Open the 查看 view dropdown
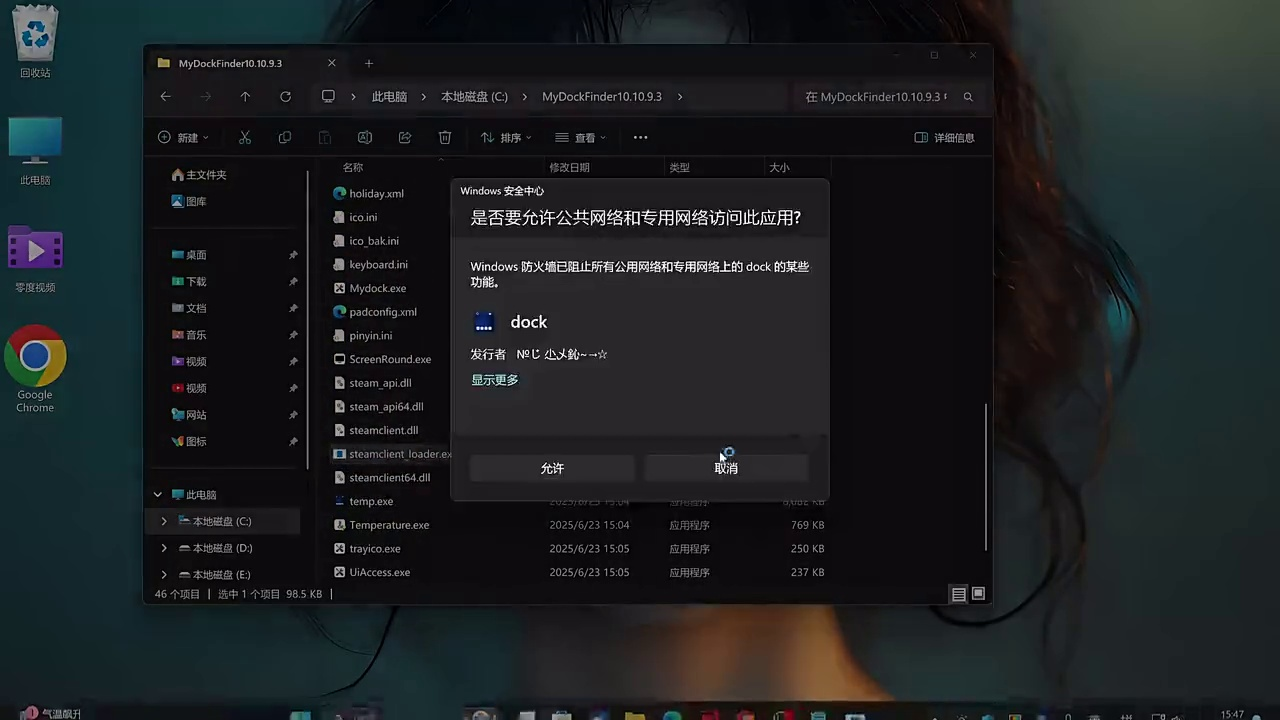Screen dimensions: 1280x720 (580, 137)
